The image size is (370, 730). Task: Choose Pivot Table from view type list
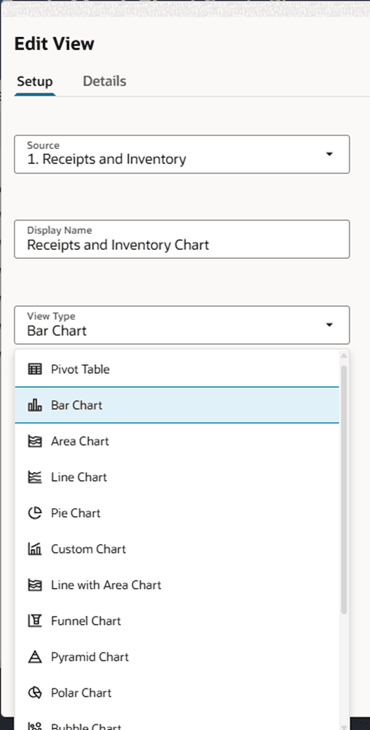[177, 369]
